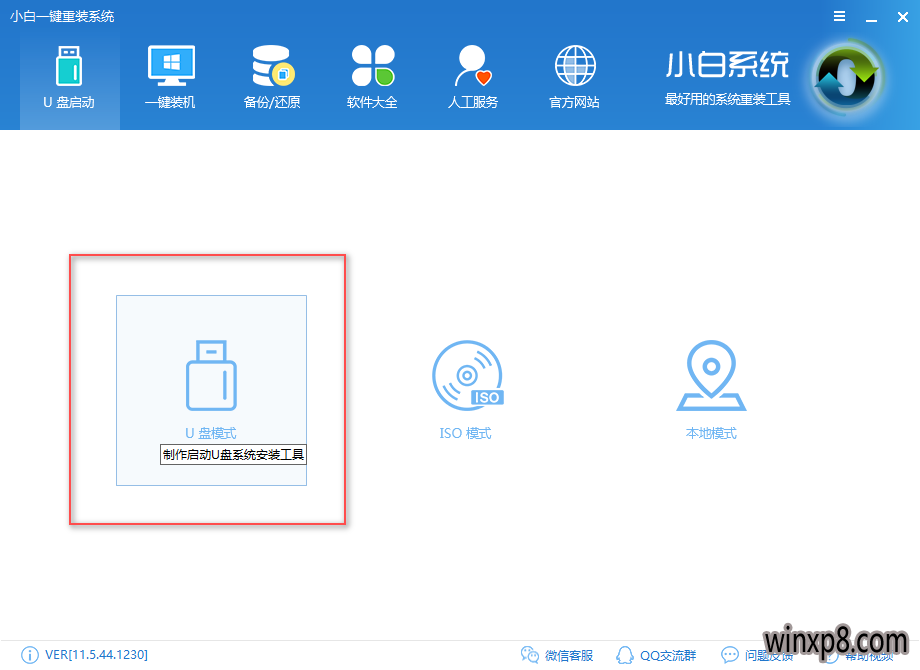920x670 pixels.
Task: Click the feedback speech bubble icon
Action: pos(730,655)
